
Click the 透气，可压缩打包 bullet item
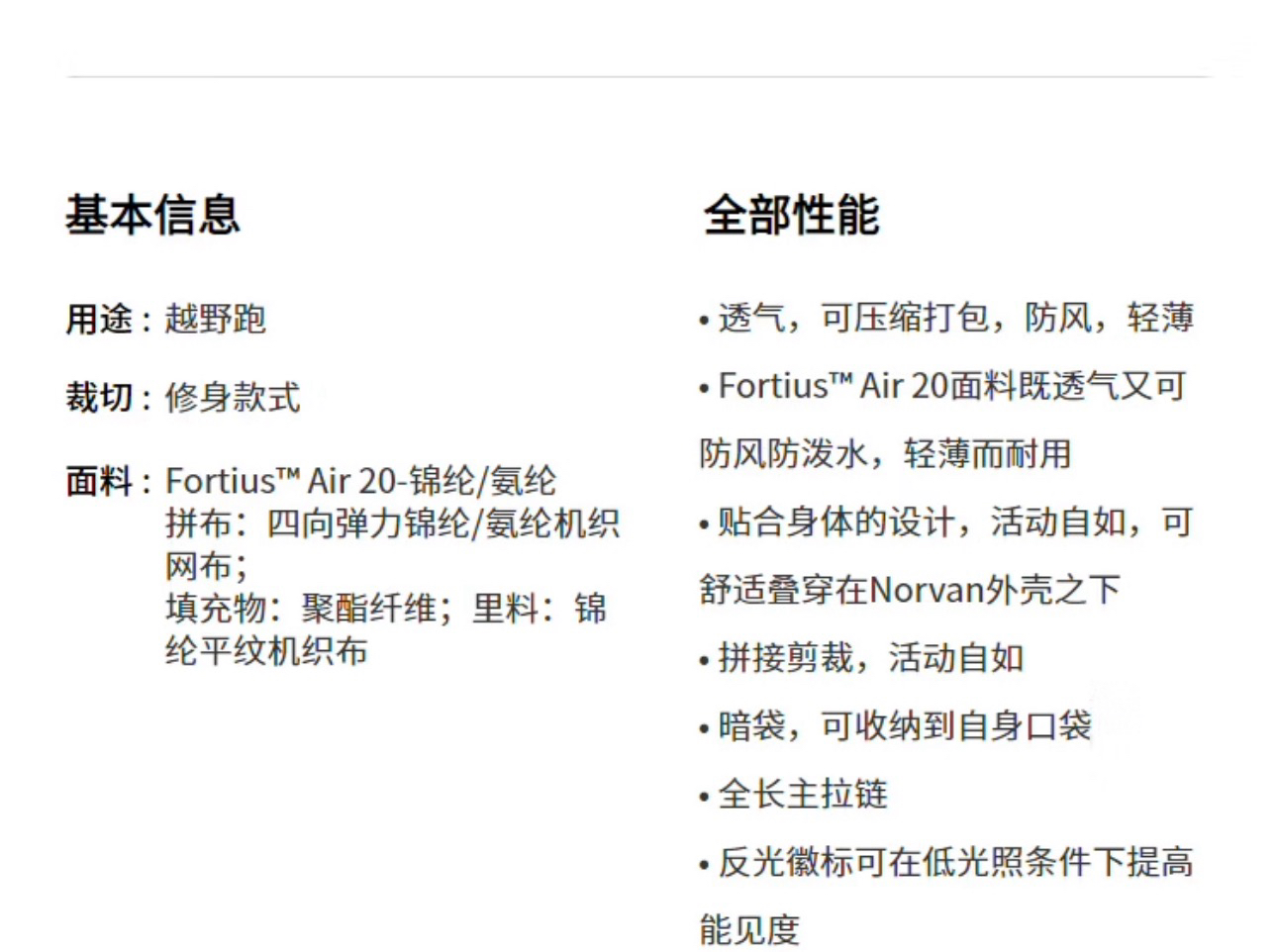[x=946, y=319]
